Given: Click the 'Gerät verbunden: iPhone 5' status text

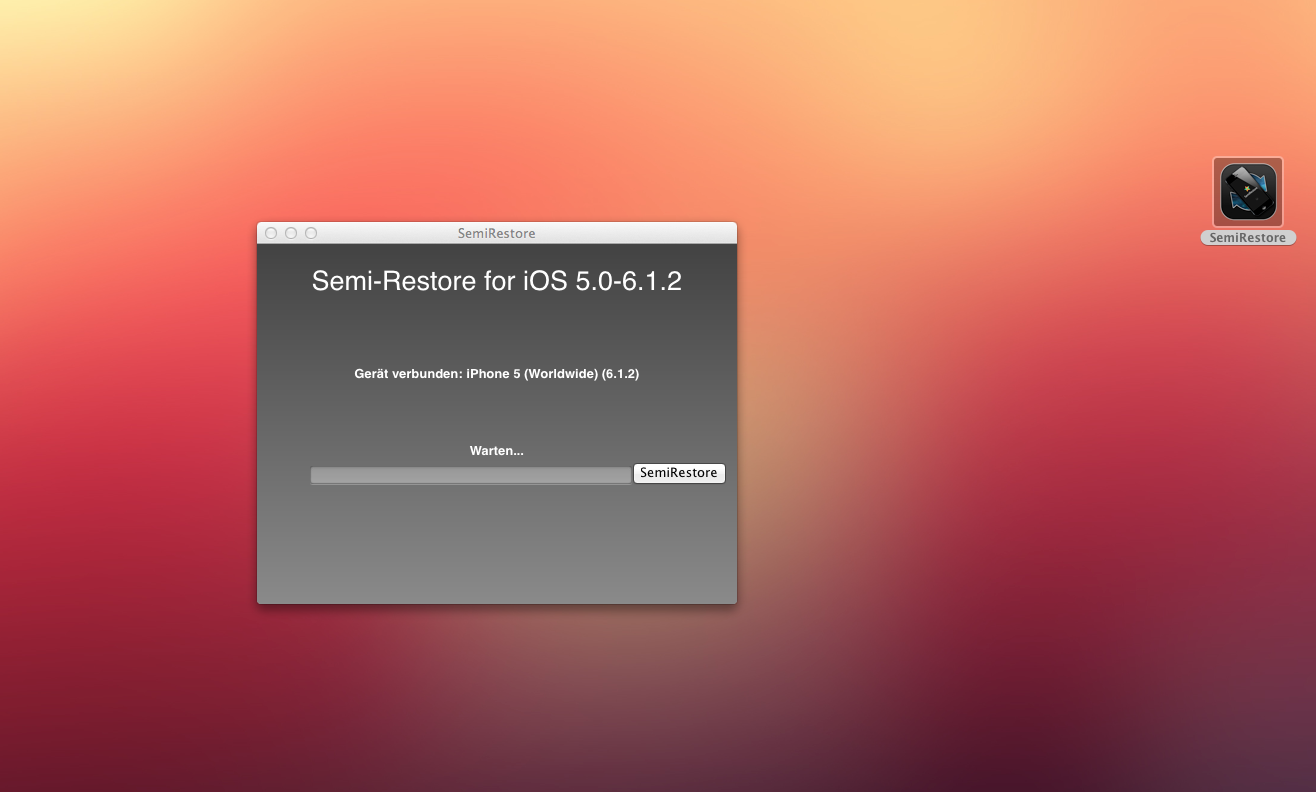Looking at the screenshot, I should (497, 374).
